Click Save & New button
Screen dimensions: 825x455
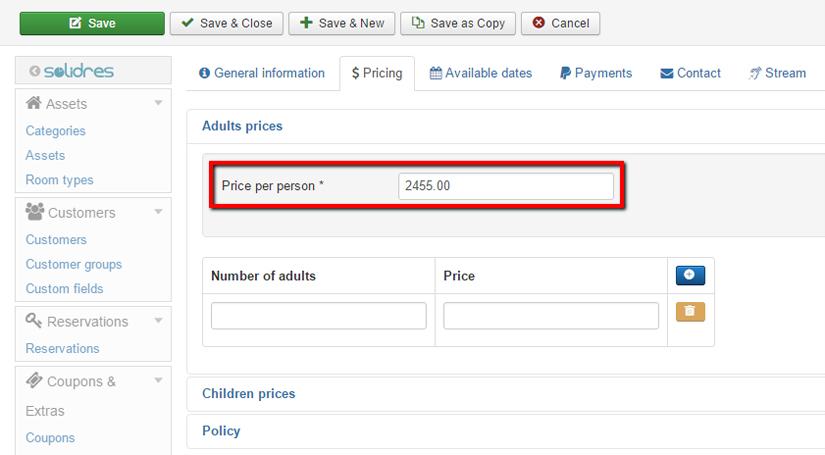point(341,23)
